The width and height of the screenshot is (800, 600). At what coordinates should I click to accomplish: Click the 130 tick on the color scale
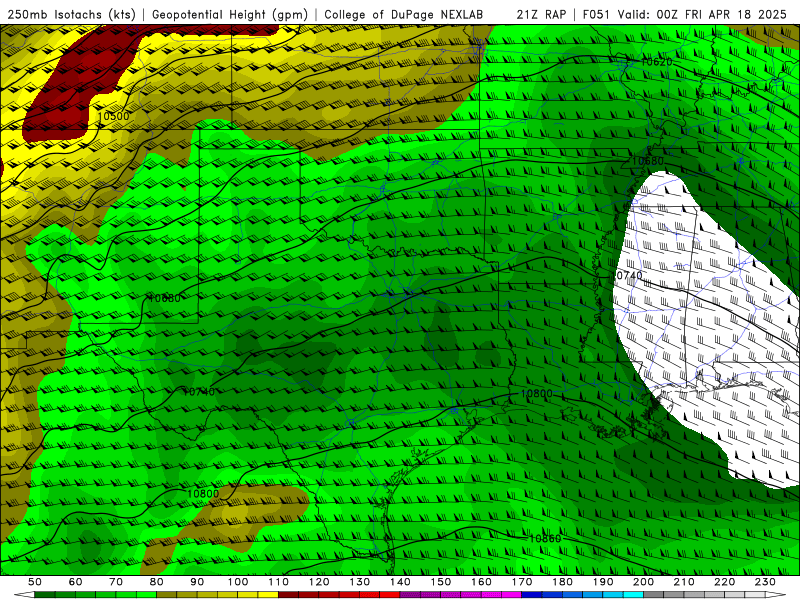[360, 582]
